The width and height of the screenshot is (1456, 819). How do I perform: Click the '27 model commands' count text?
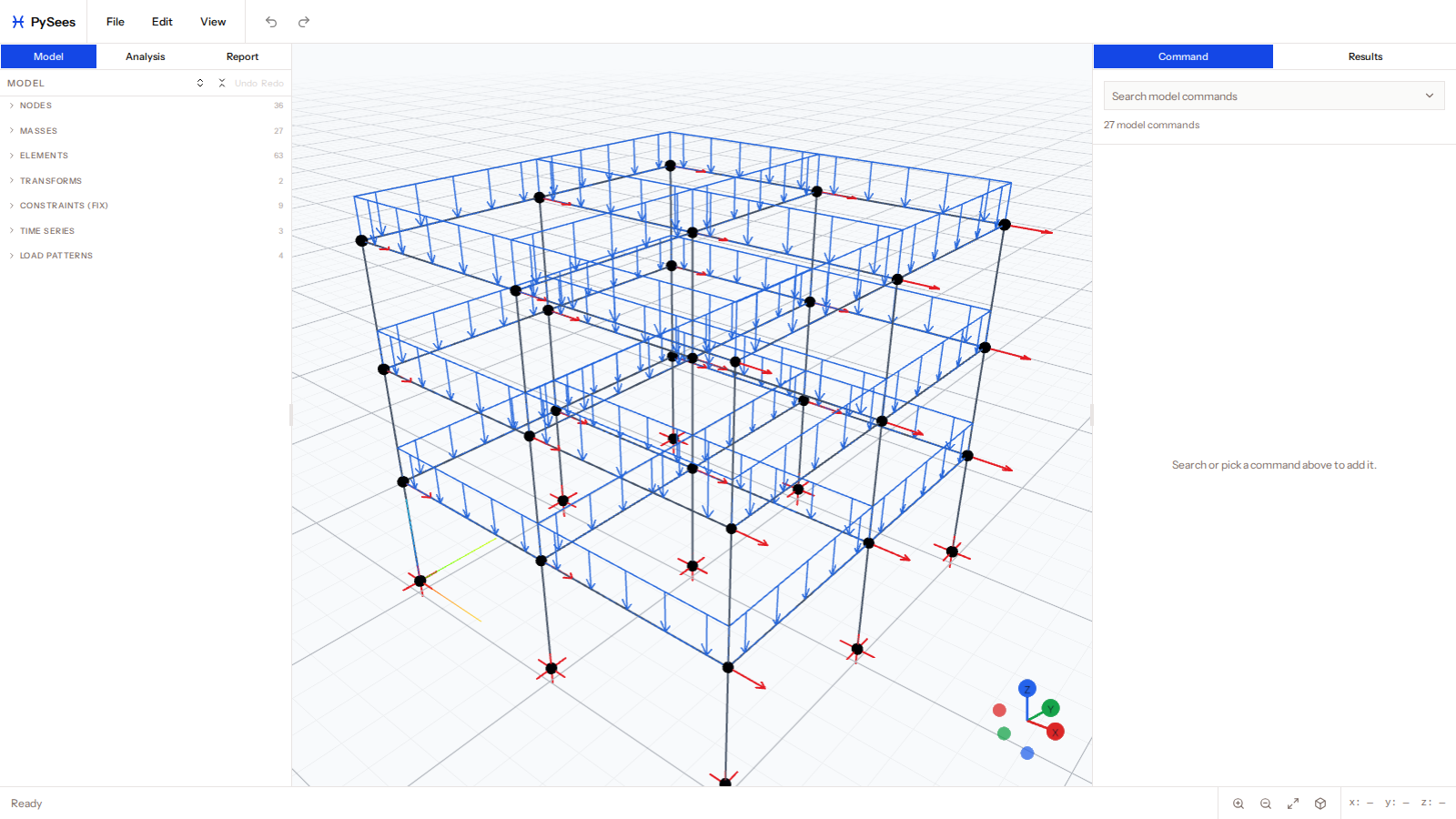1151,126
